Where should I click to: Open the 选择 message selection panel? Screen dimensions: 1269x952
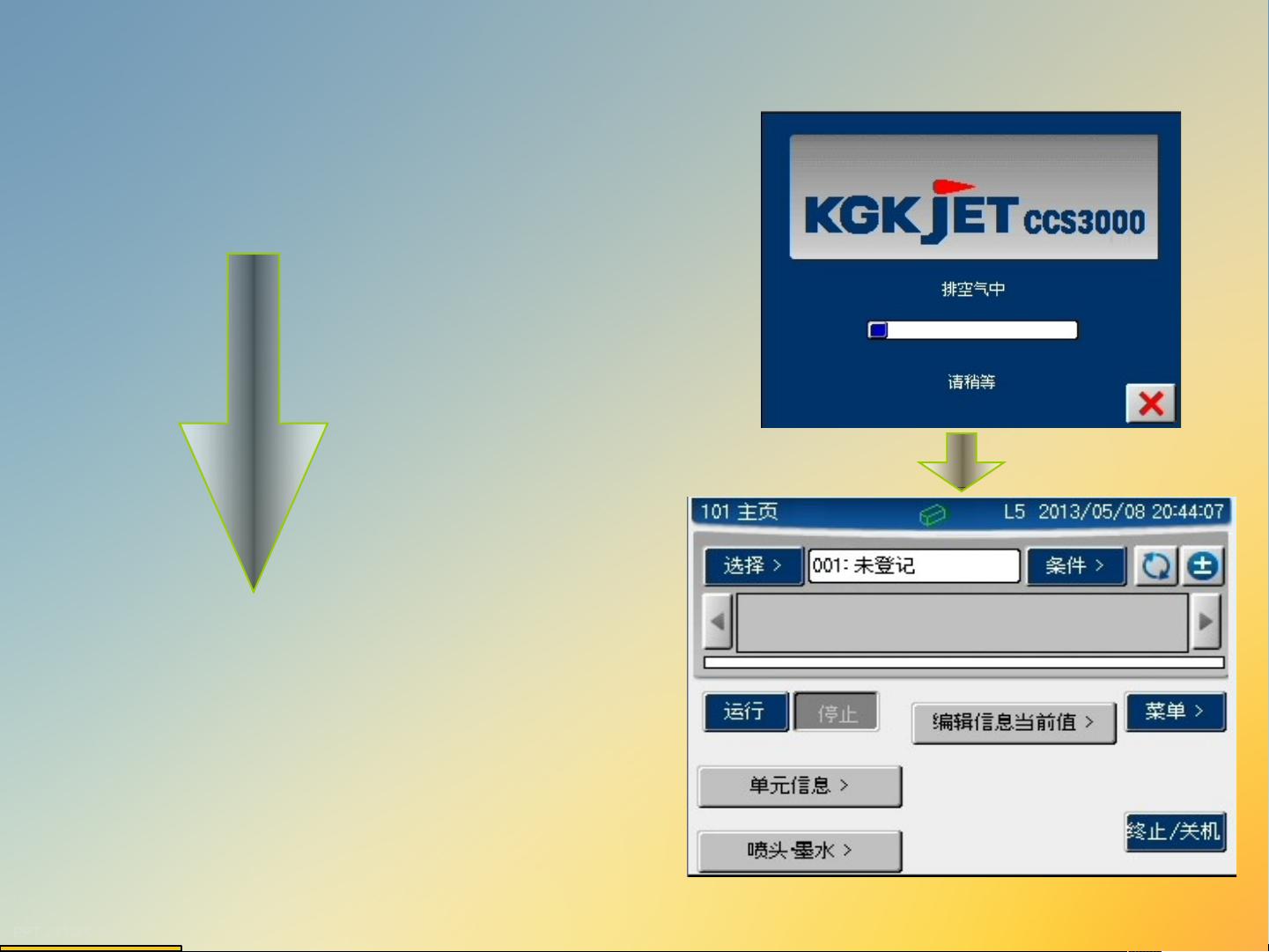pyautogui.click(x=753, y=566)
